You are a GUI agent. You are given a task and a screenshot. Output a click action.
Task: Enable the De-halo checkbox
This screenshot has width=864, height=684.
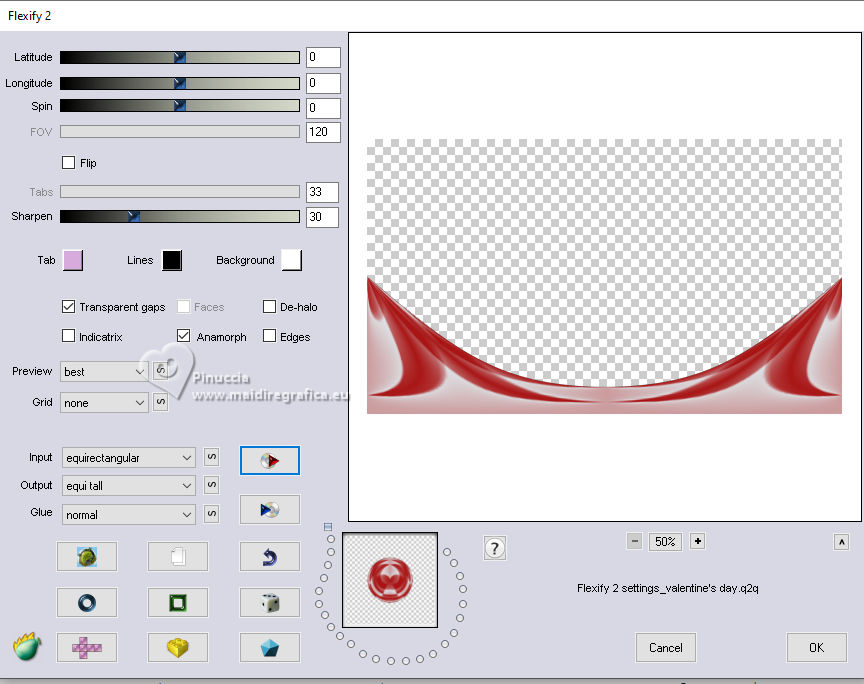pos(269,306)
